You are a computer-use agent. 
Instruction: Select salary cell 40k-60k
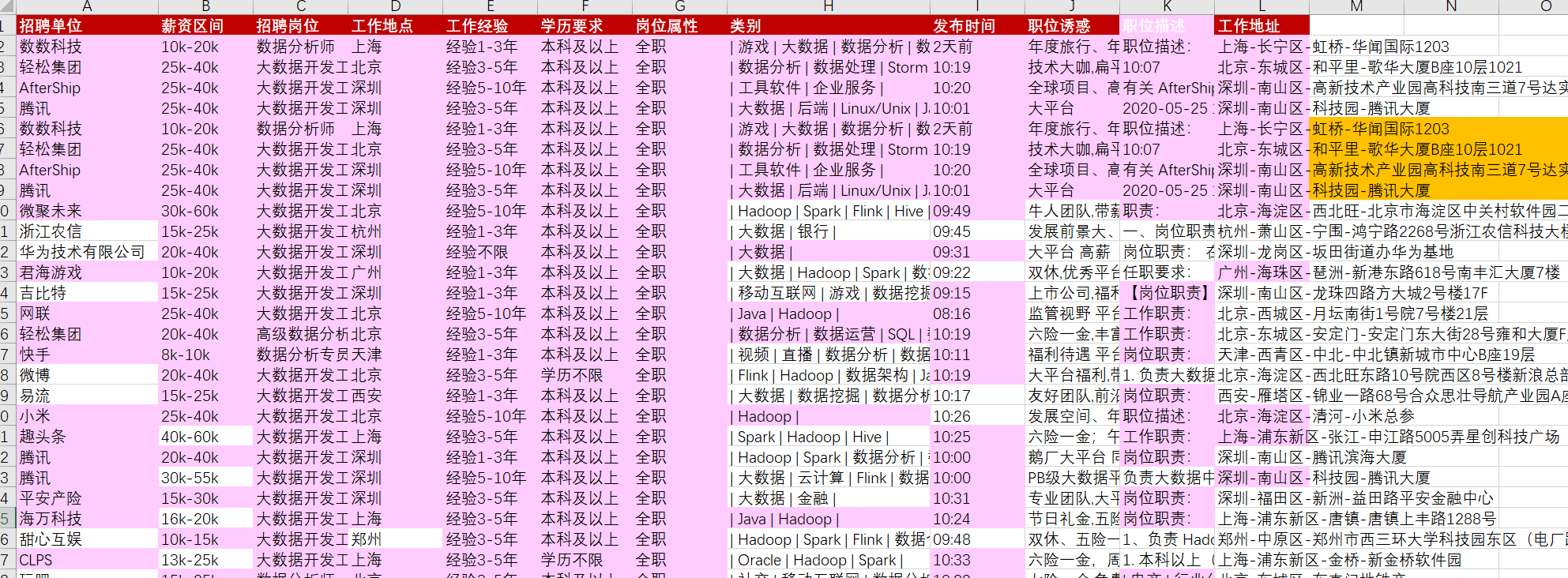(x=205, y=437)
